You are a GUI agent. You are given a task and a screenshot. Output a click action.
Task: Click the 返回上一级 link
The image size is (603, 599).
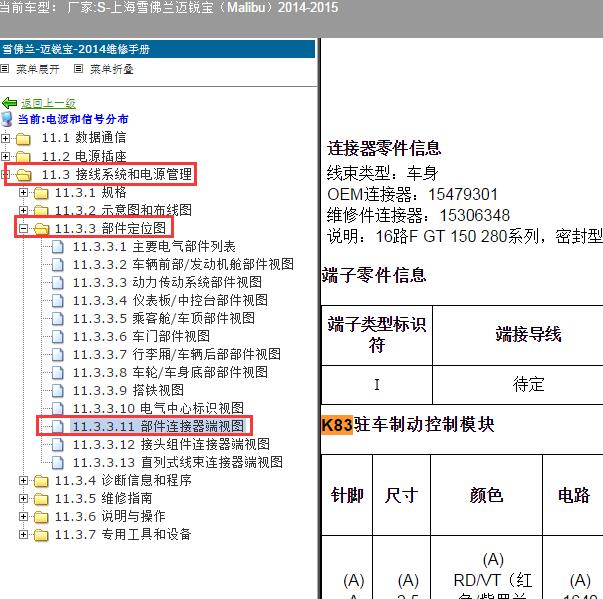point(48,103)
